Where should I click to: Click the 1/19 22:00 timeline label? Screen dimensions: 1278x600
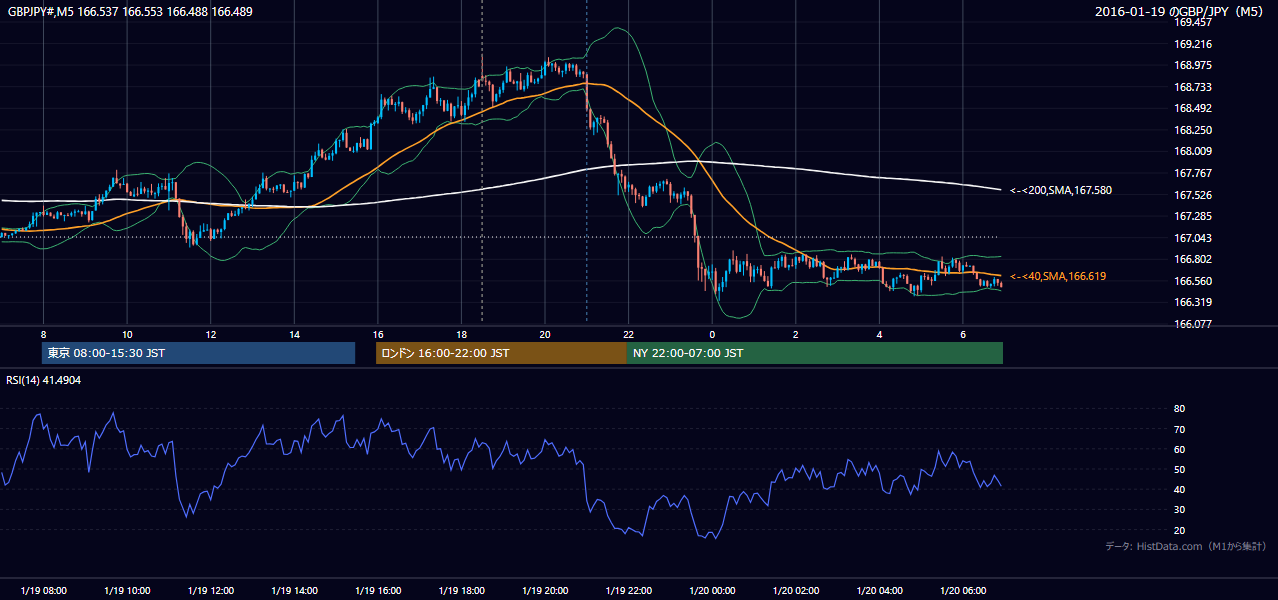coord(629,591)
